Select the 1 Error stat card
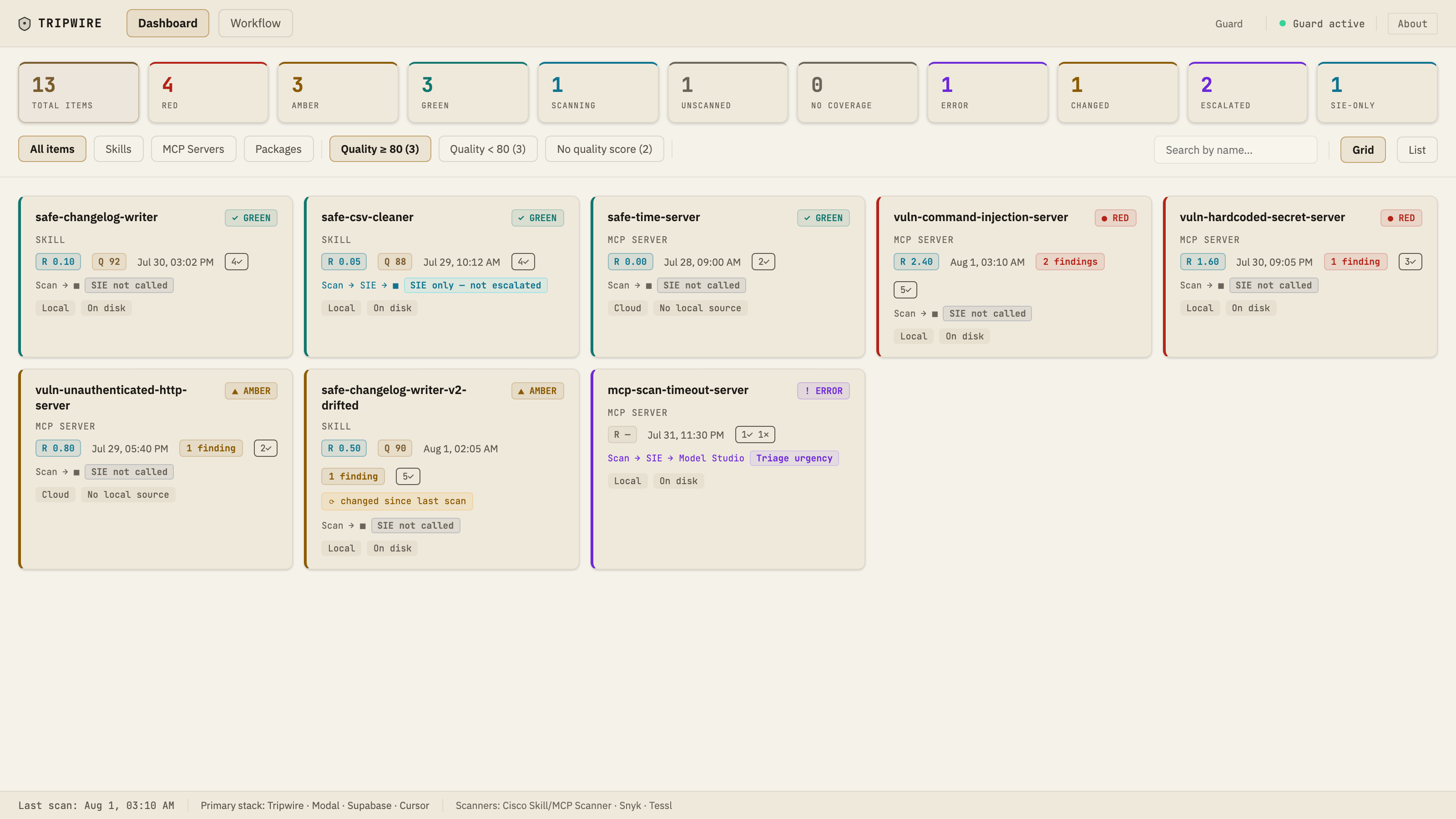Viewport: 1456px width, 819px height. coord(987,92)
